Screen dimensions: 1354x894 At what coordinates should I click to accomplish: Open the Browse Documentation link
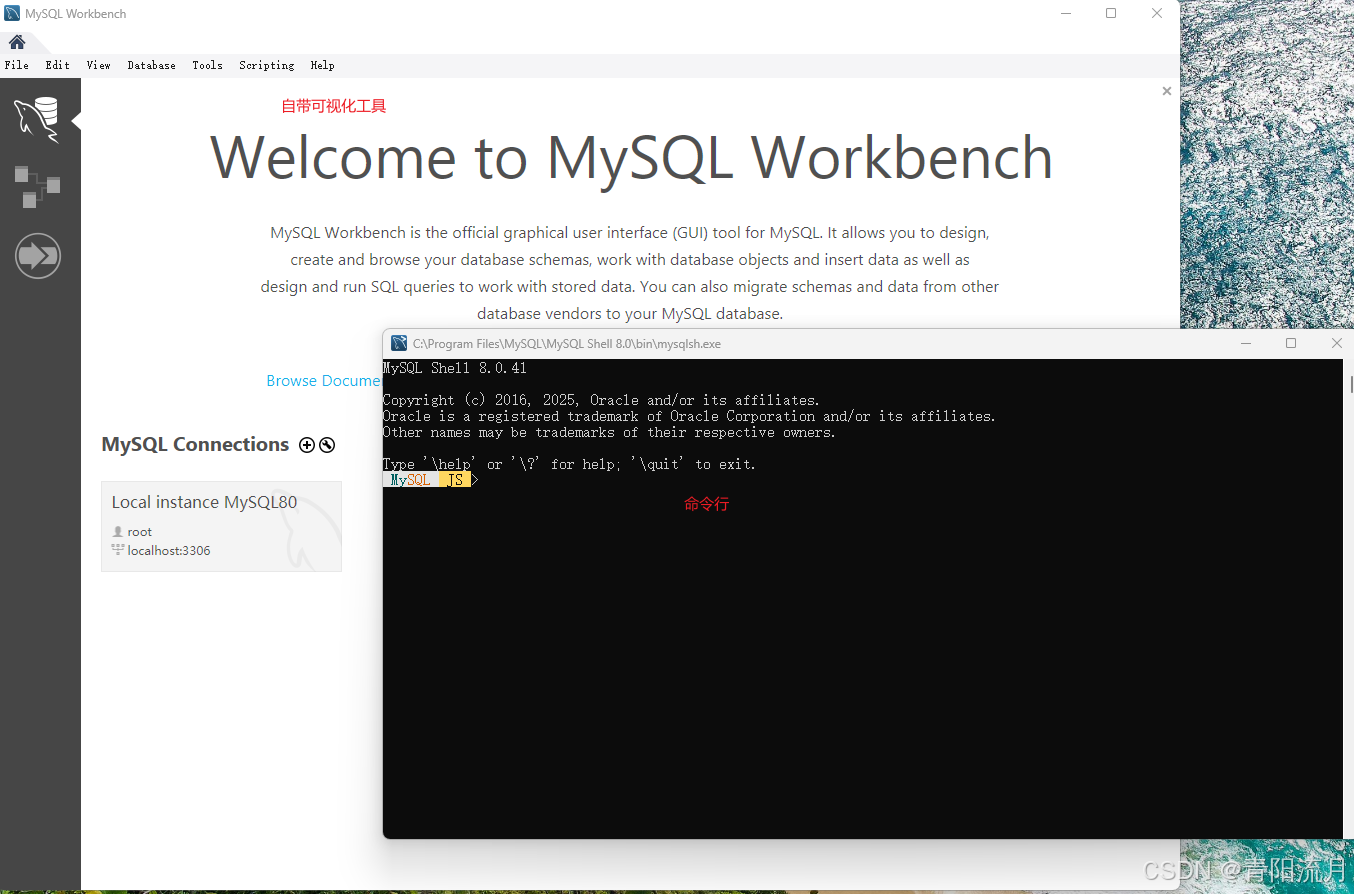coord(324,381)
